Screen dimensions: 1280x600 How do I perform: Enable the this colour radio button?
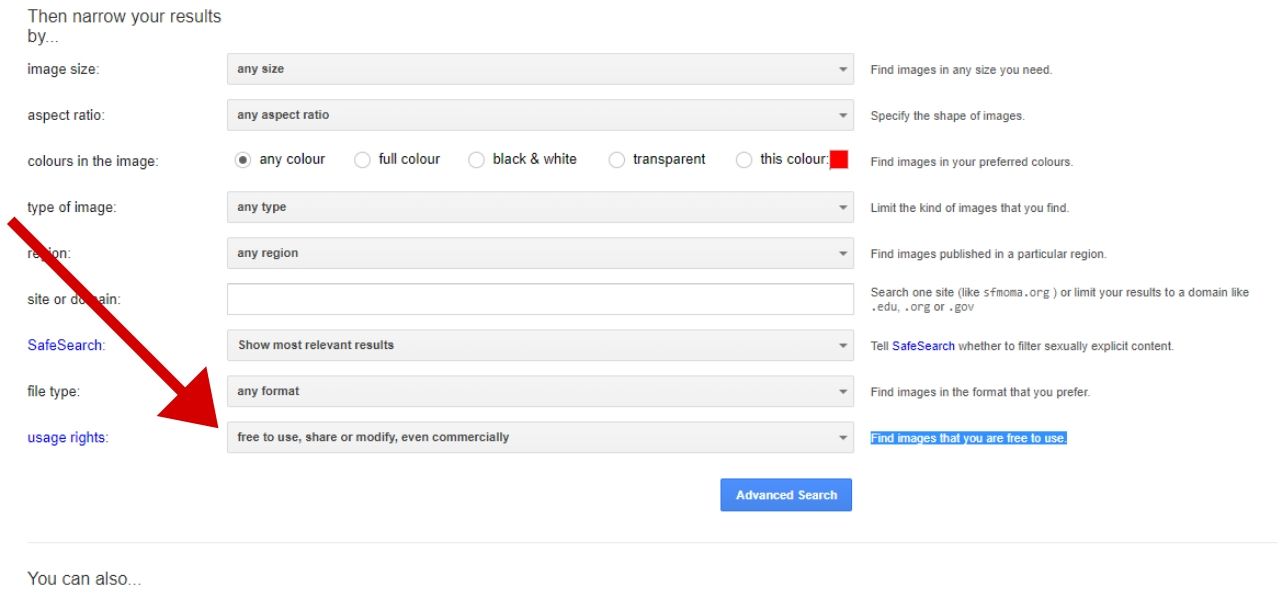coord(744,160)
